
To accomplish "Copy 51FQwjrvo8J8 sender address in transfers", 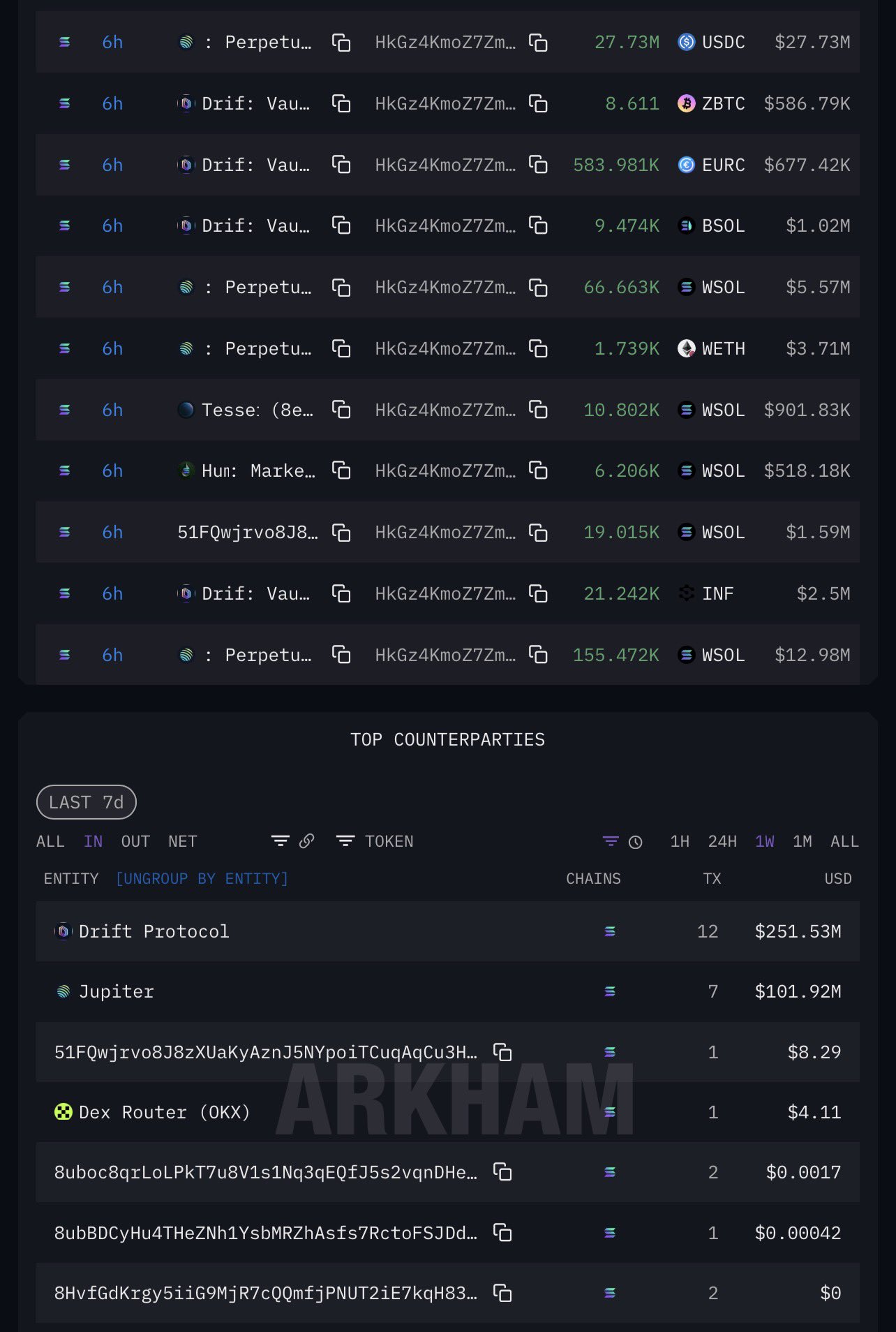I will coord(341,533).
